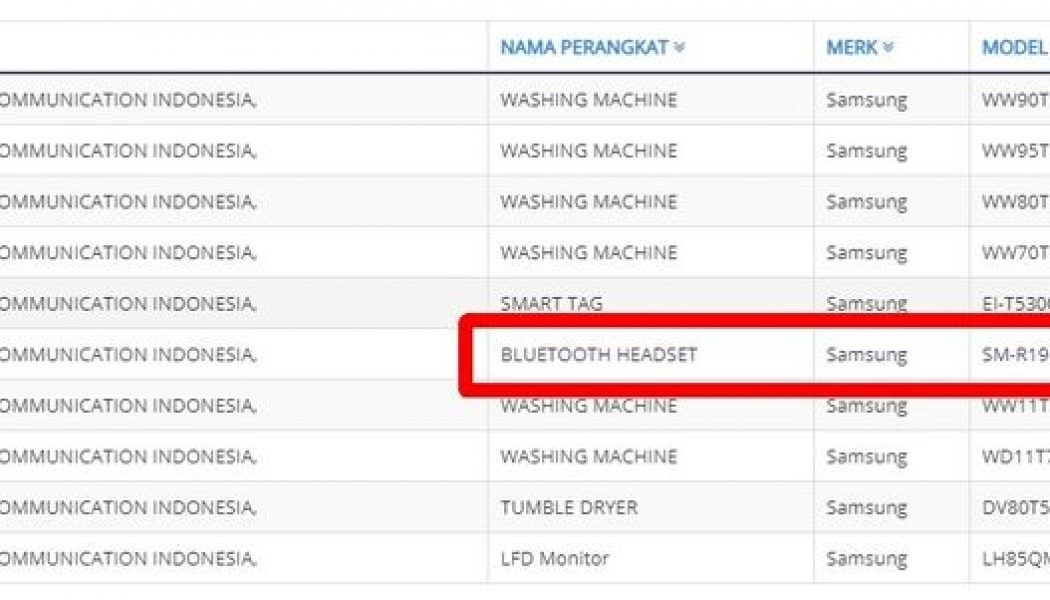This screenshot has height=600, width=1050.
Task: Select the BLUETOOTH HEADSET device name
Action: point(598,354)
